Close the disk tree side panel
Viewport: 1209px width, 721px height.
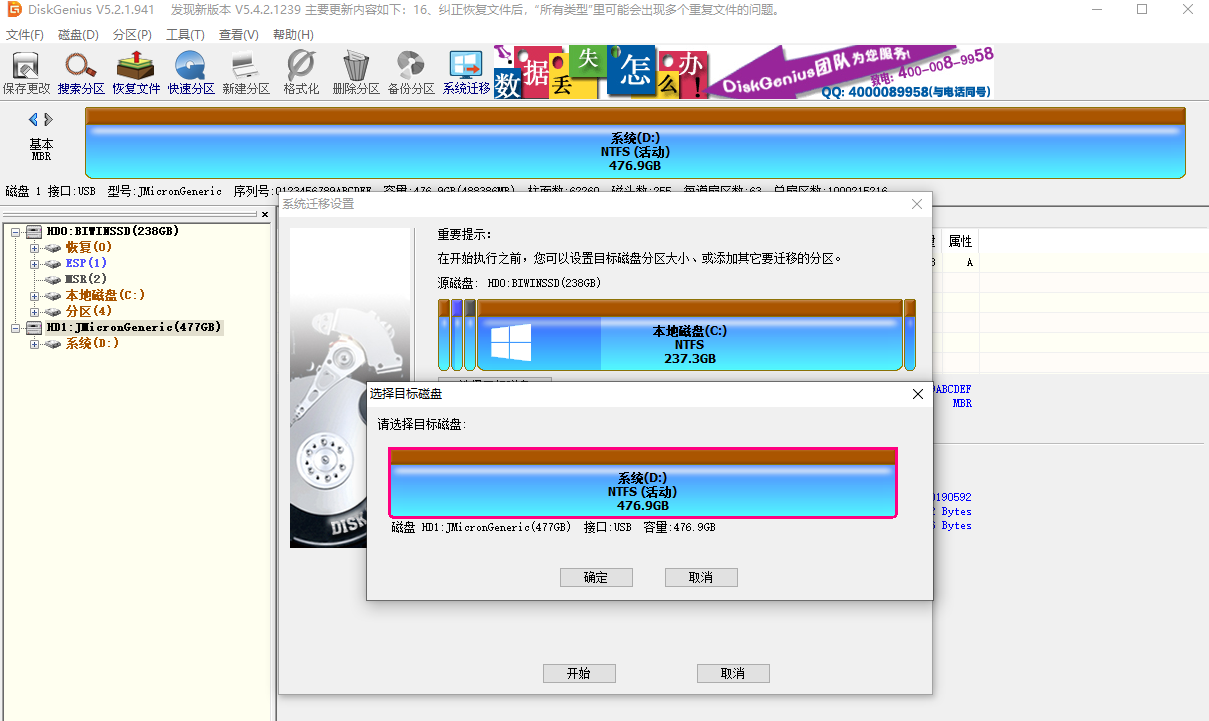click(x=265, y=216)
